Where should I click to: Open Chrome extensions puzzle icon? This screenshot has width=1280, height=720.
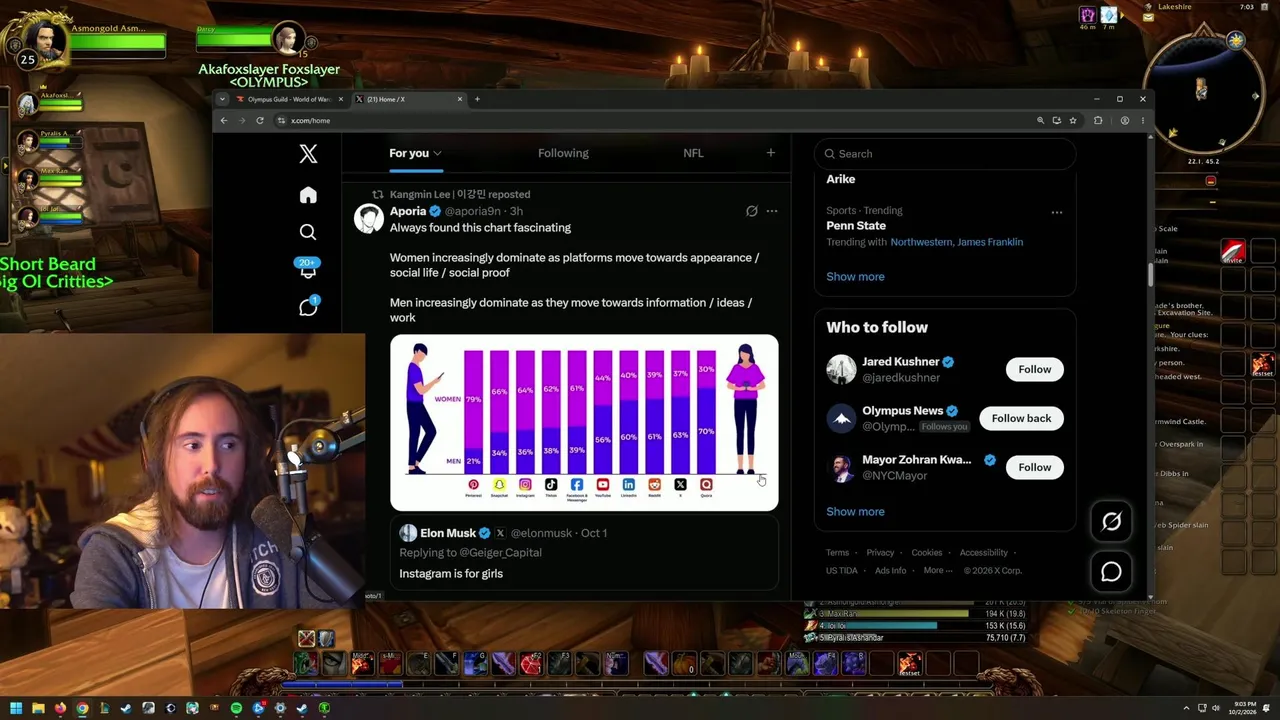1098,120
